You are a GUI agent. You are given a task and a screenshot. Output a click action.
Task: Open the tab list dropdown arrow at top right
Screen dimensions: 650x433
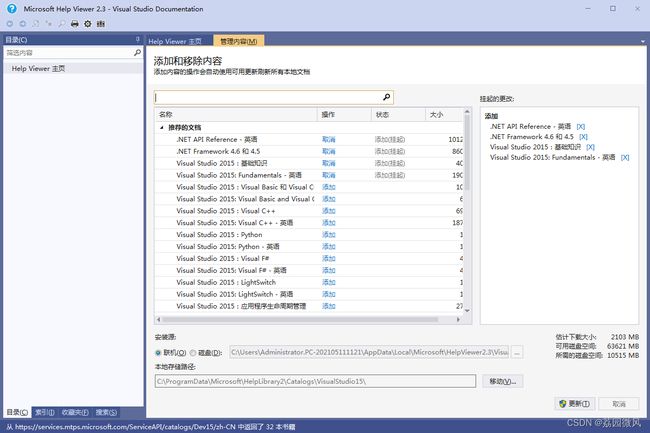click(643, 41)
